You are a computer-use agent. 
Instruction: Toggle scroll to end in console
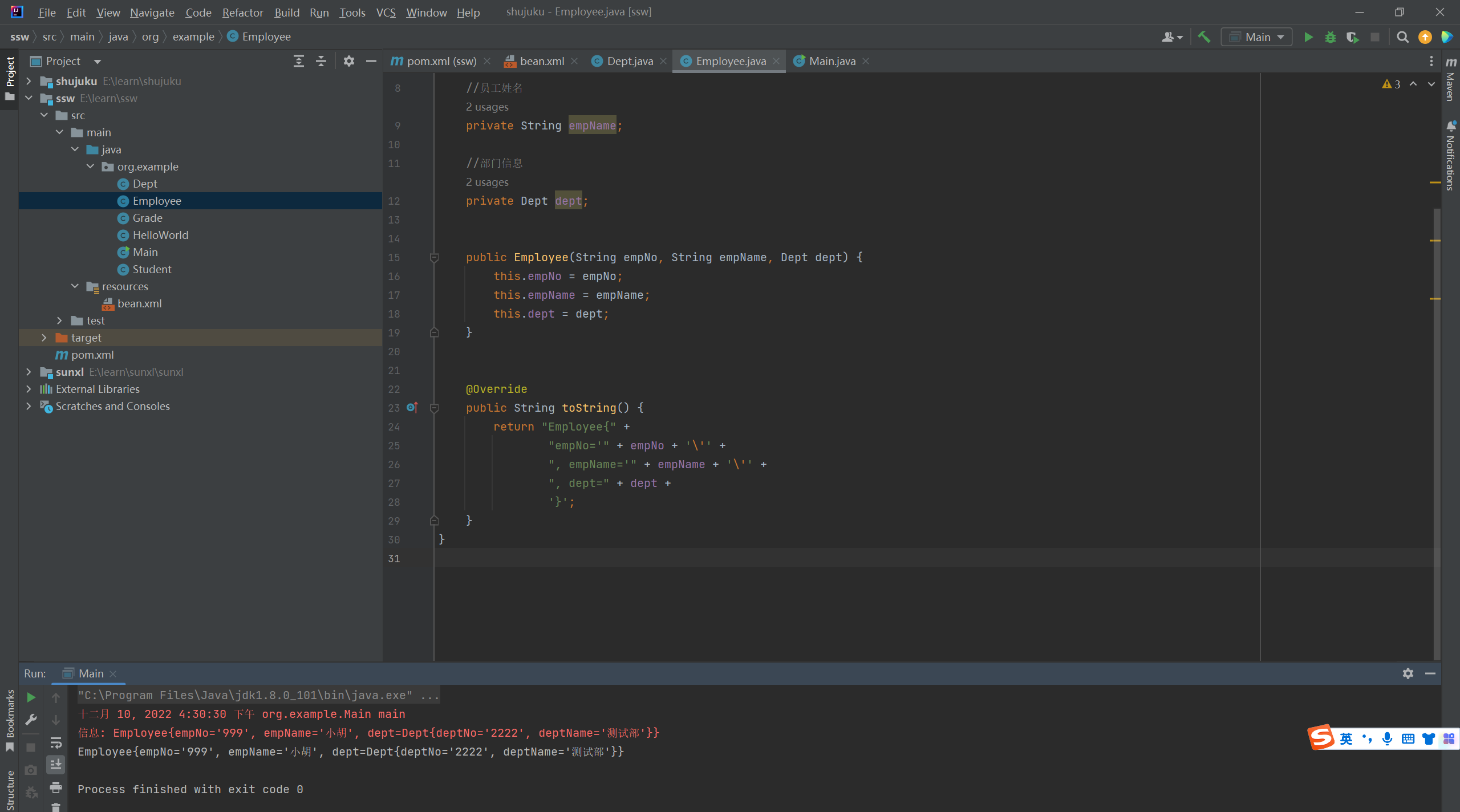[56, 765]
